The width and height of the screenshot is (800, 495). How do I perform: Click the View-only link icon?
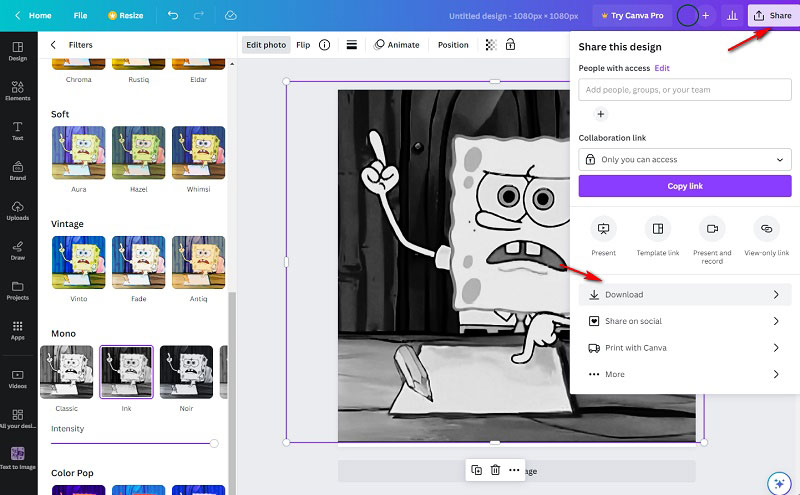tap(766, 229)
